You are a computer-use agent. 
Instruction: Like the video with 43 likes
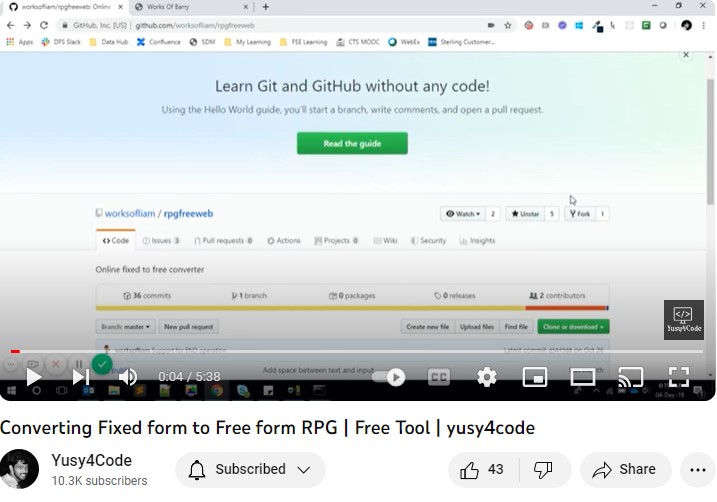point(483,469)
